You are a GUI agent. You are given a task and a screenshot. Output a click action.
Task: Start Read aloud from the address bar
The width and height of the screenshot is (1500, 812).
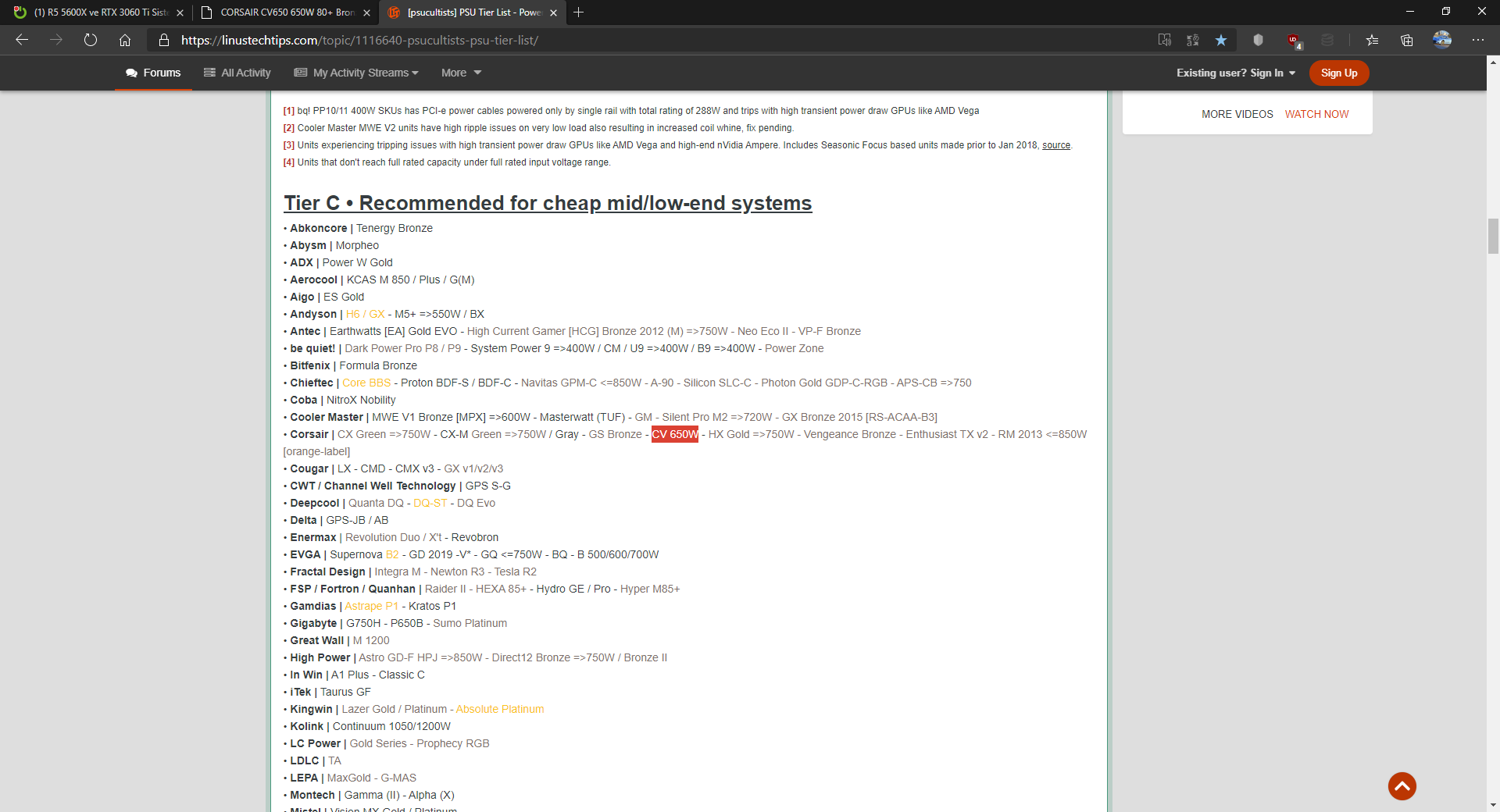coord(1164,40)
